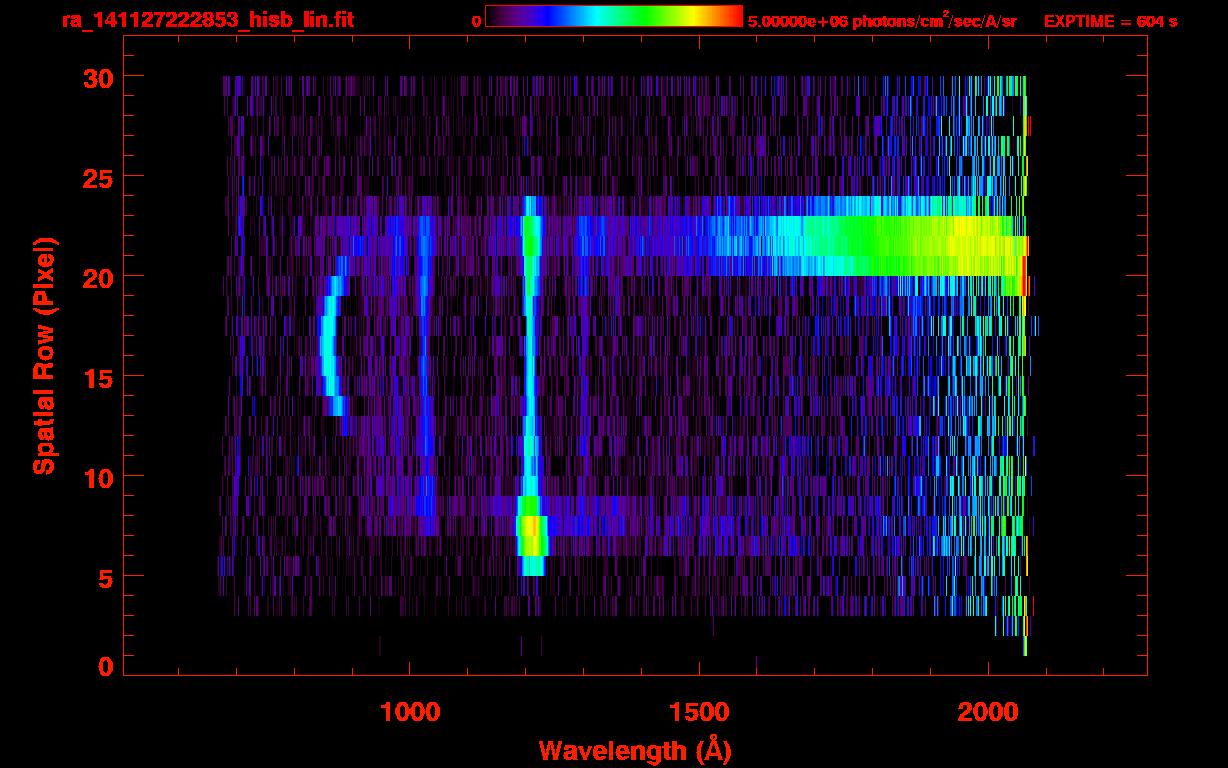The height and width of the screenshot is (768, 1228).
Task: Click the Spatial Row (Pixel) axis title
Action: [x=45, y=356]
